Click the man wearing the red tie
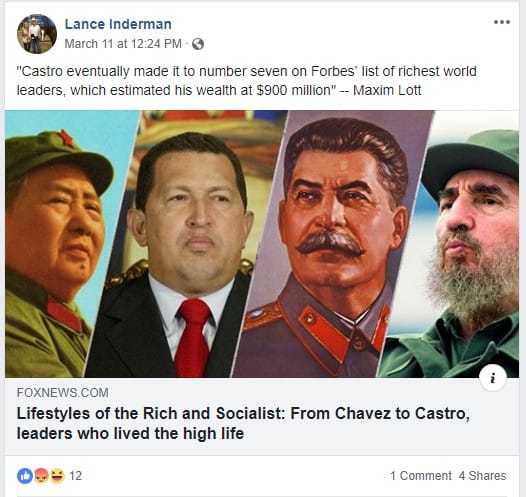This screenshot has height=497, width=526. coord(188,255)
